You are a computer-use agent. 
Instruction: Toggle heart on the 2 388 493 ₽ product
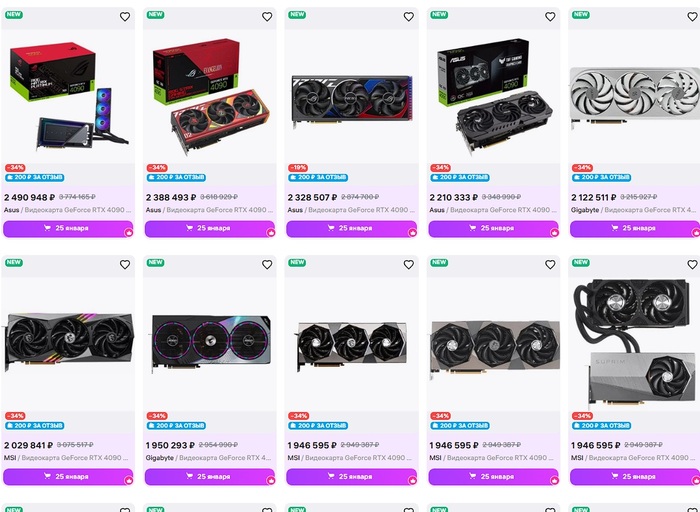pyautogui.click(x=267, y=17)
